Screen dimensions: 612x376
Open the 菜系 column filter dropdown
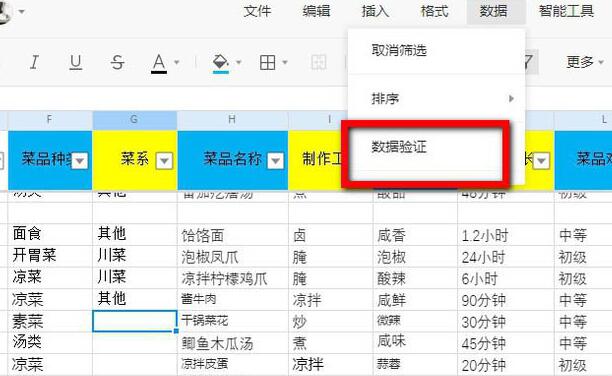(x=164, y=160)
